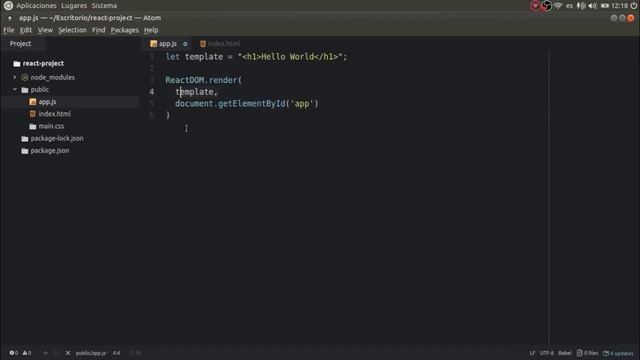Click the microphone indicator icon

coord(581,6)
